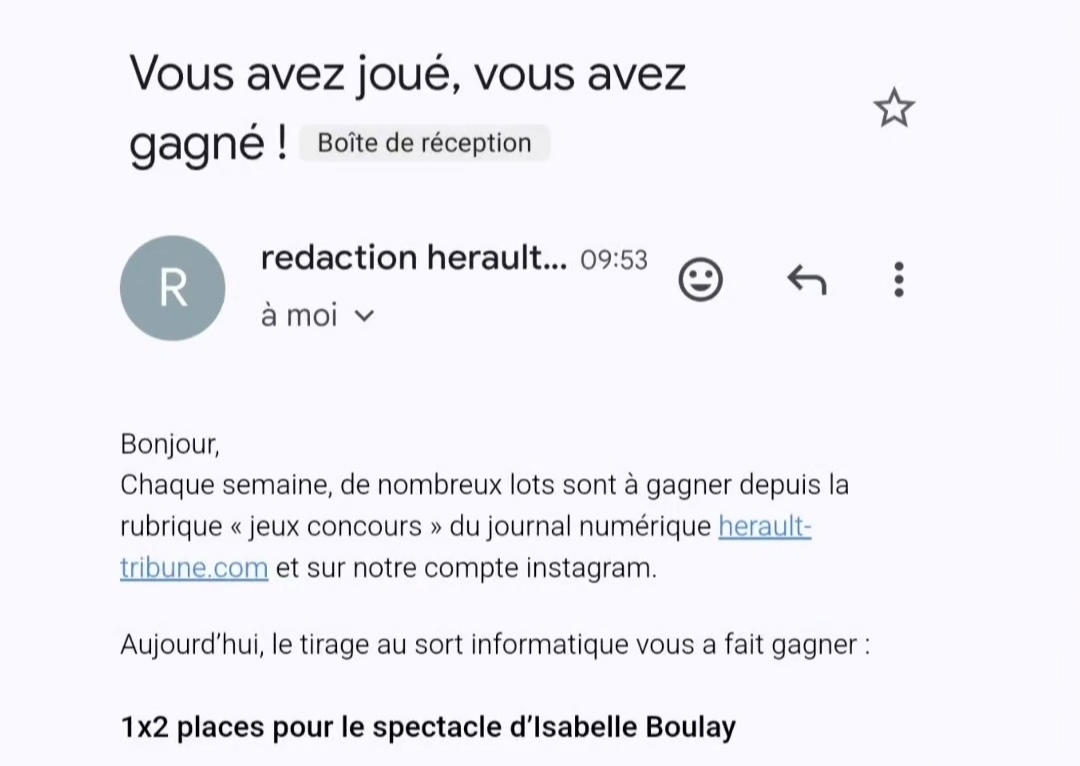Click the 09:53 timestamp
This screenshot has width=1080, height=766.
pyautogui.click(x=614, y=260)
